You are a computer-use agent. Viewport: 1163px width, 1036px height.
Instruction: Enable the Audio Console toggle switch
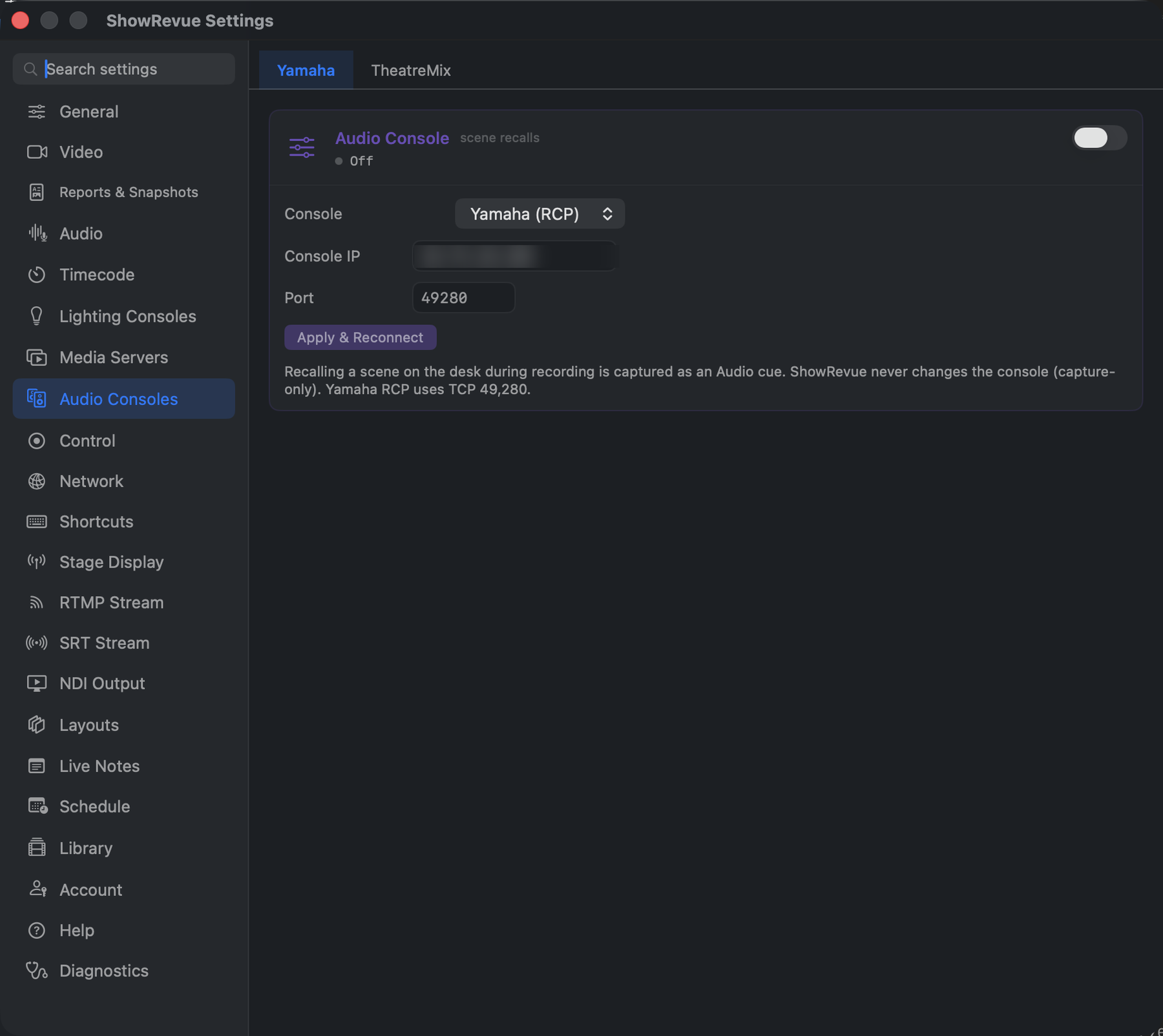click(1099, 138)
